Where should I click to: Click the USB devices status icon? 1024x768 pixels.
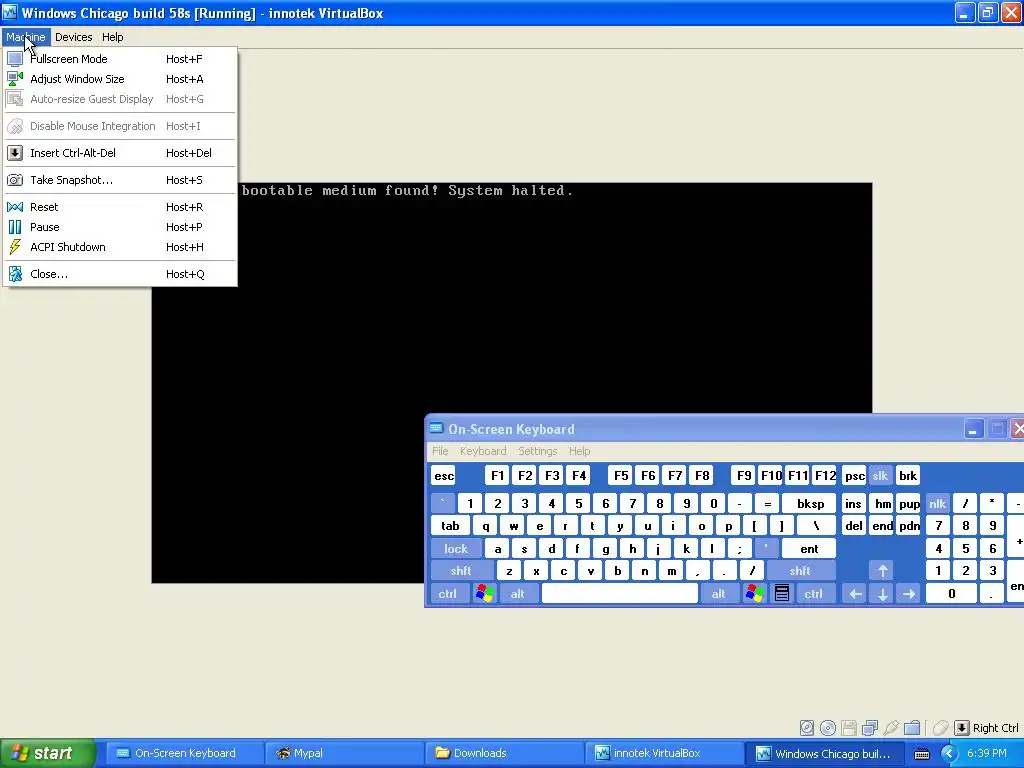(x=891, y=728)
